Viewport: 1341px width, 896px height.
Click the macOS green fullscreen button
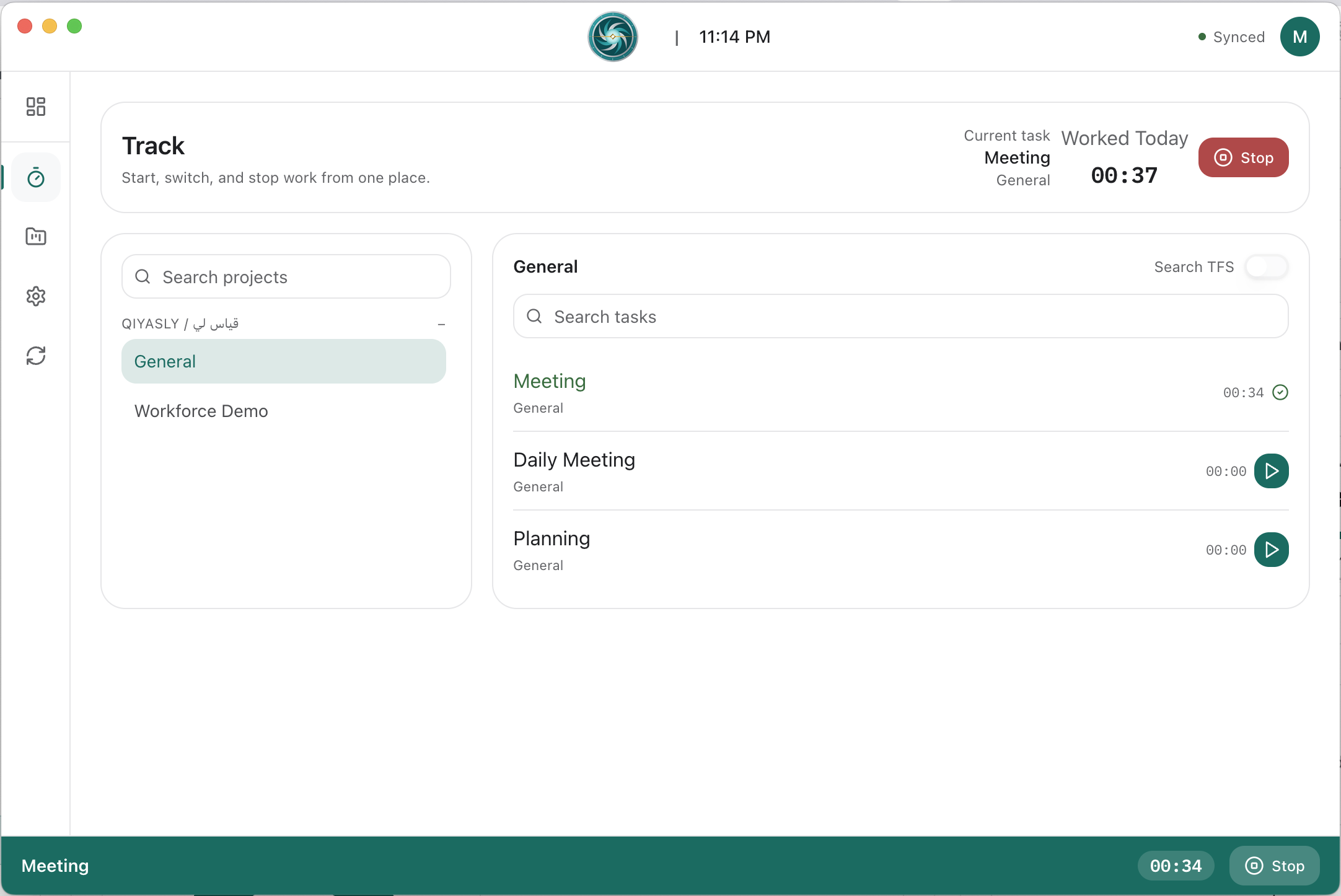click(74, 26)
